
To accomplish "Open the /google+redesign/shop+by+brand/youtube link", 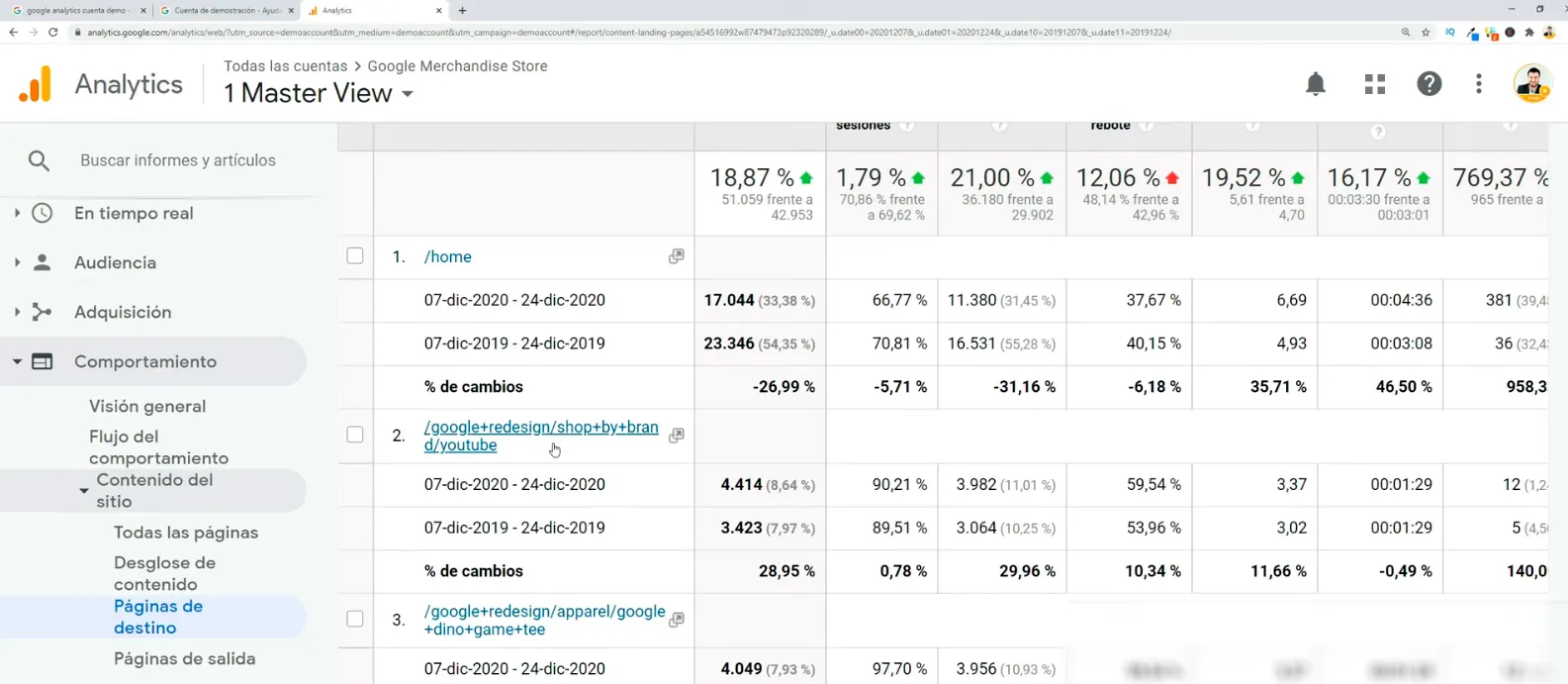I will (541, 436).
